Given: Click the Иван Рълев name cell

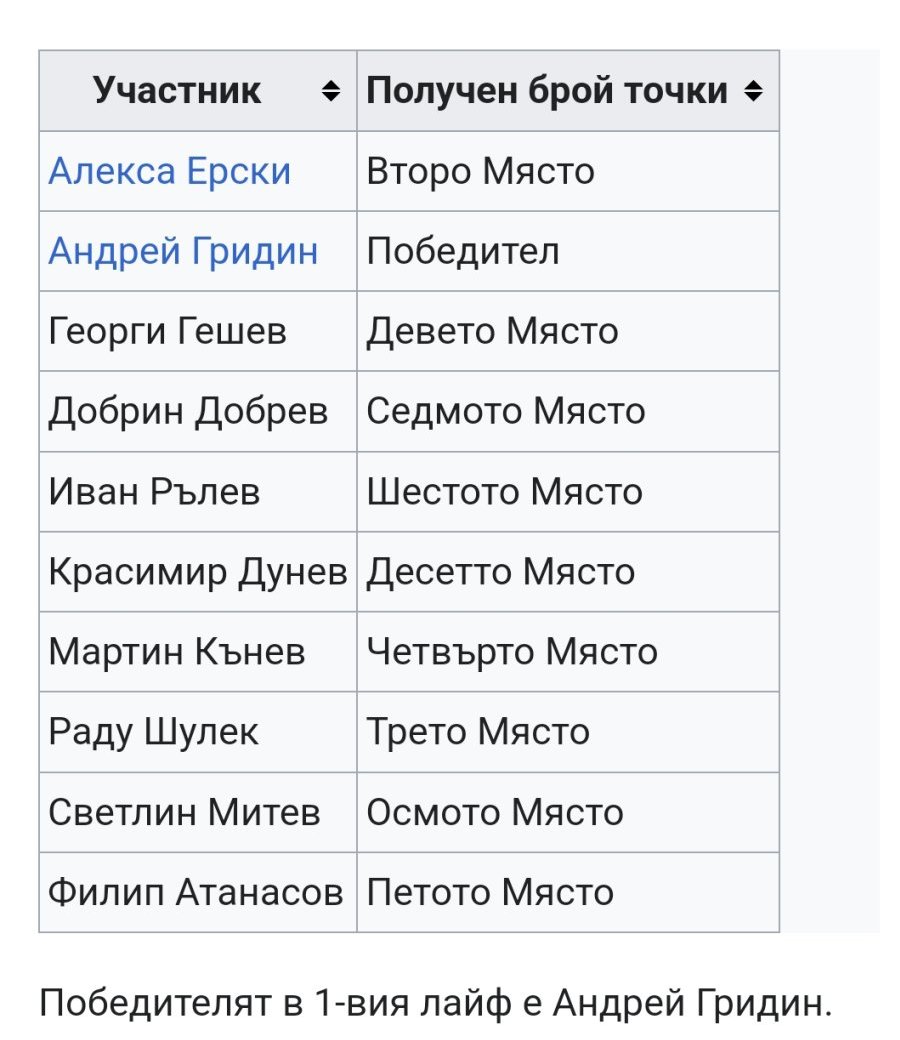Looking at the screenshot, I should [155, 491].
